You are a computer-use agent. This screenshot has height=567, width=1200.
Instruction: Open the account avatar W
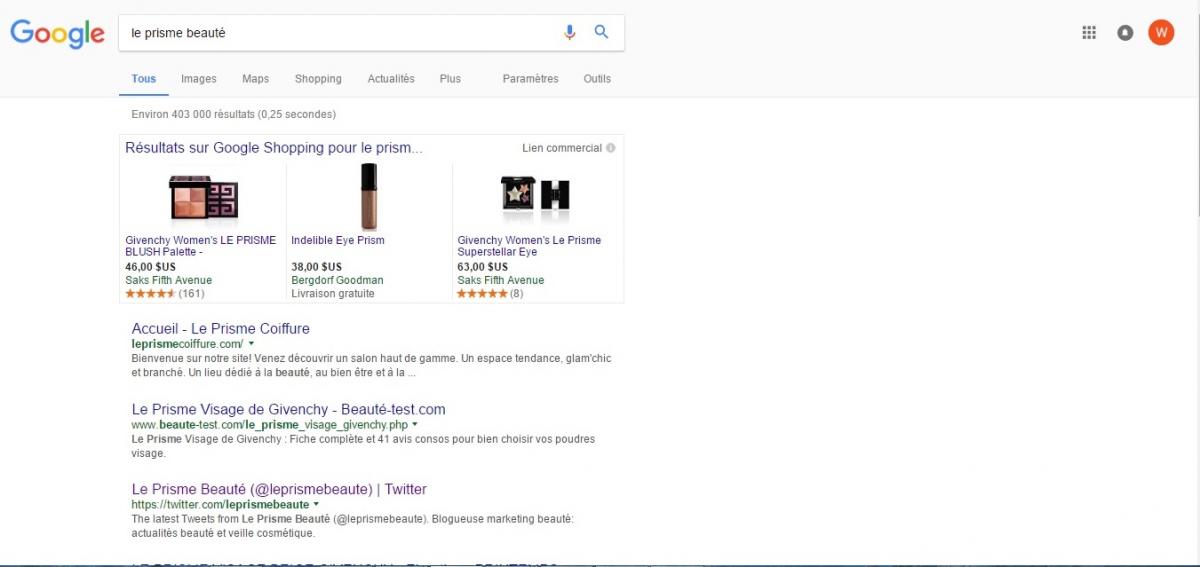(1161, 32)
